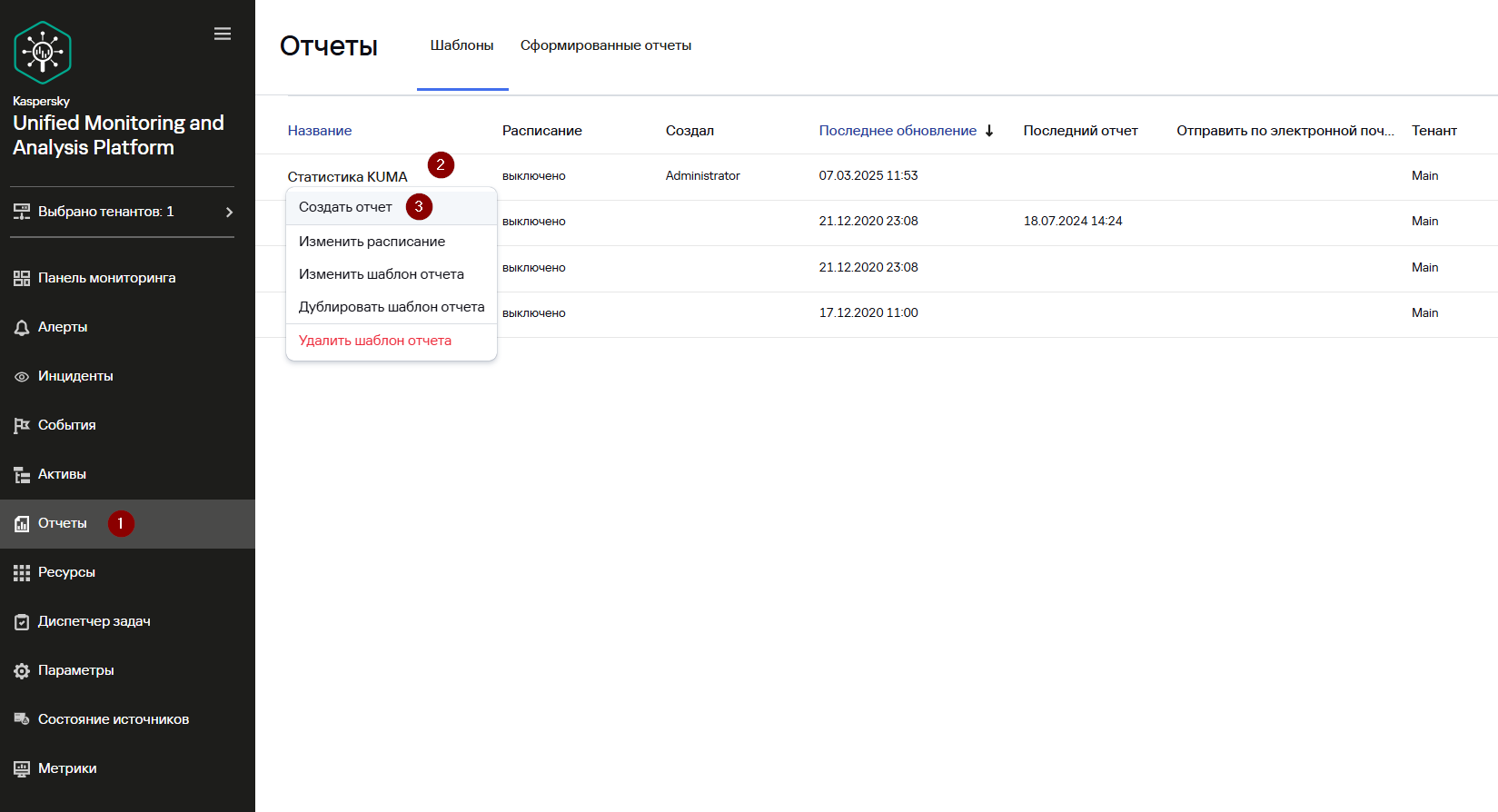
Task: Choose Удалить шаблон отчета menu entry
Action: pyautogui.click(x=392, y=341)
